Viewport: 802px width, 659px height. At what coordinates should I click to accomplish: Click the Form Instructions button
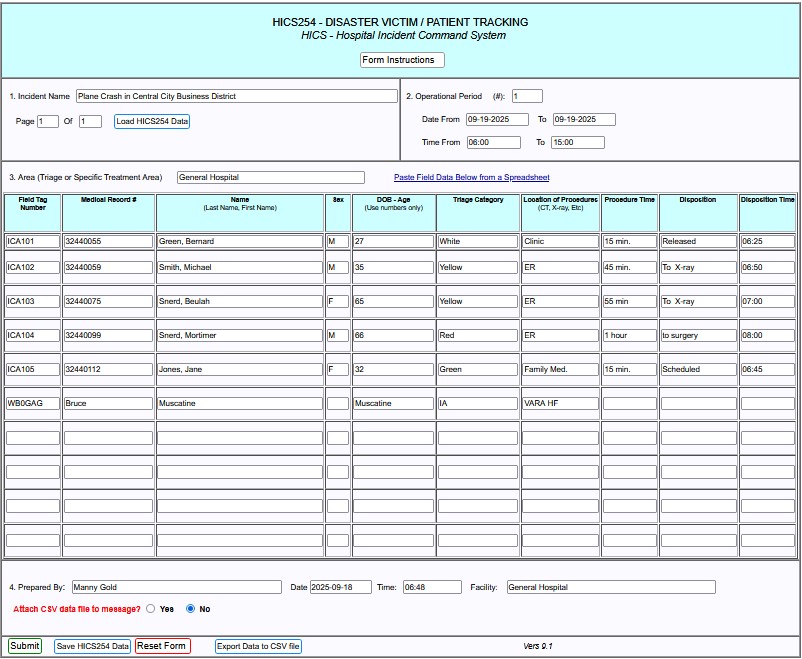(x=402, y=60)
